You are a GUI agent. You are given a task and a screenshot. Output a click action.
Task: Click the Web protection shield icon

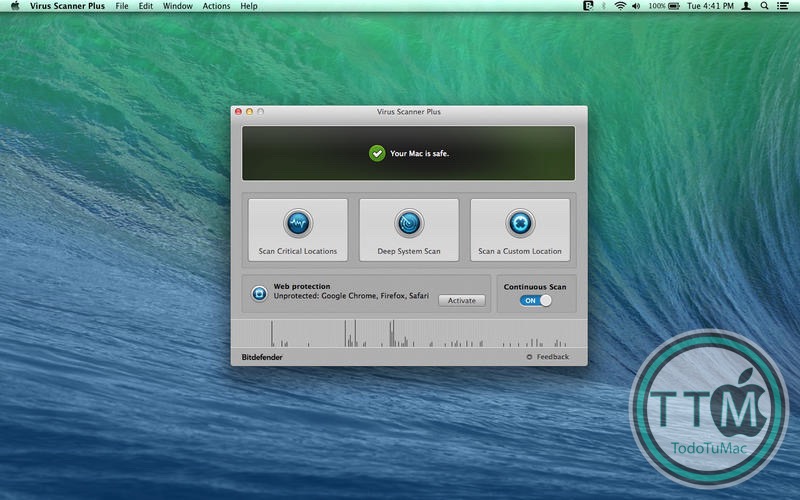coord(259,293)
